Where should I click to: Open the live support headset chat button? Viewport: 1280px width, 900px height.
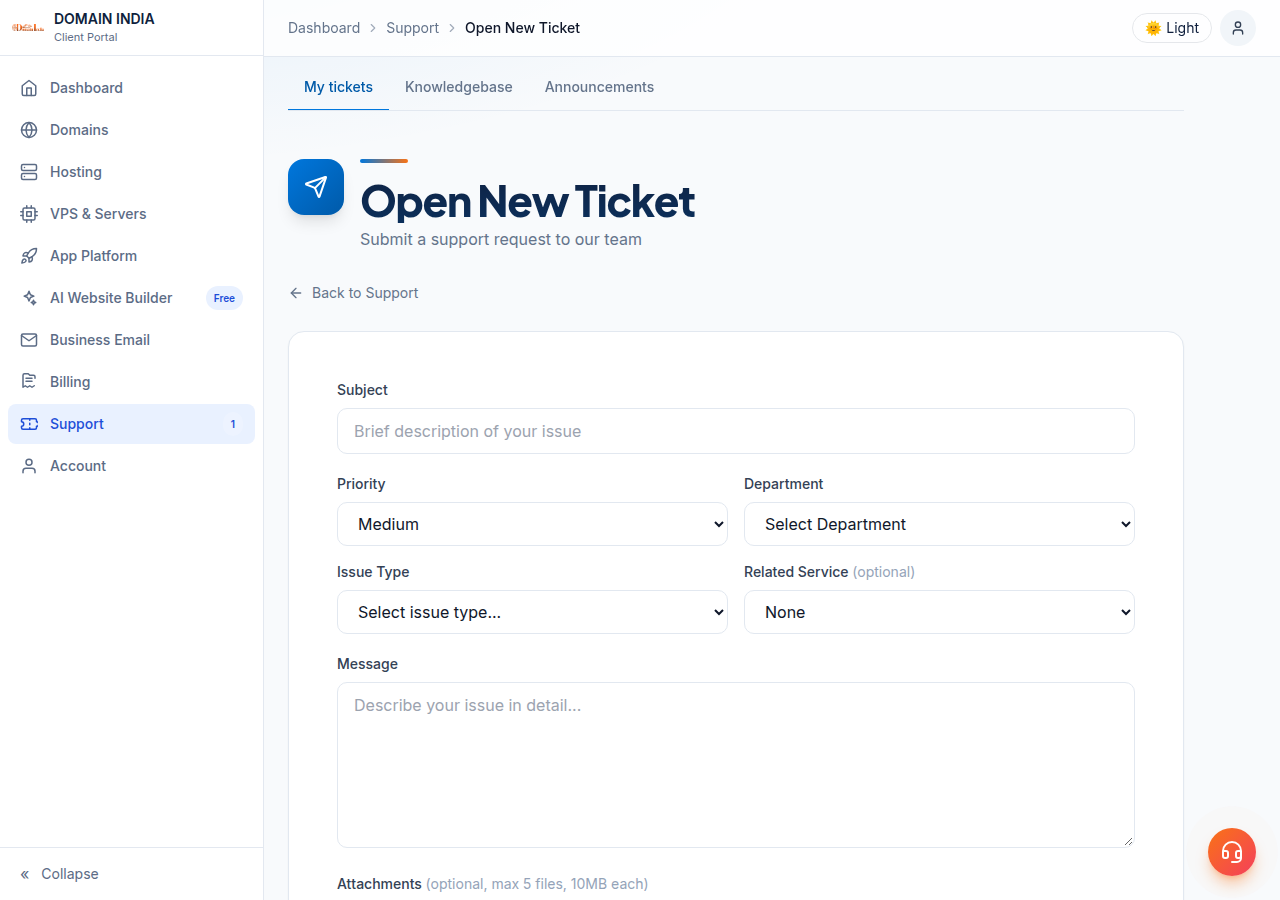[1232, 852]
